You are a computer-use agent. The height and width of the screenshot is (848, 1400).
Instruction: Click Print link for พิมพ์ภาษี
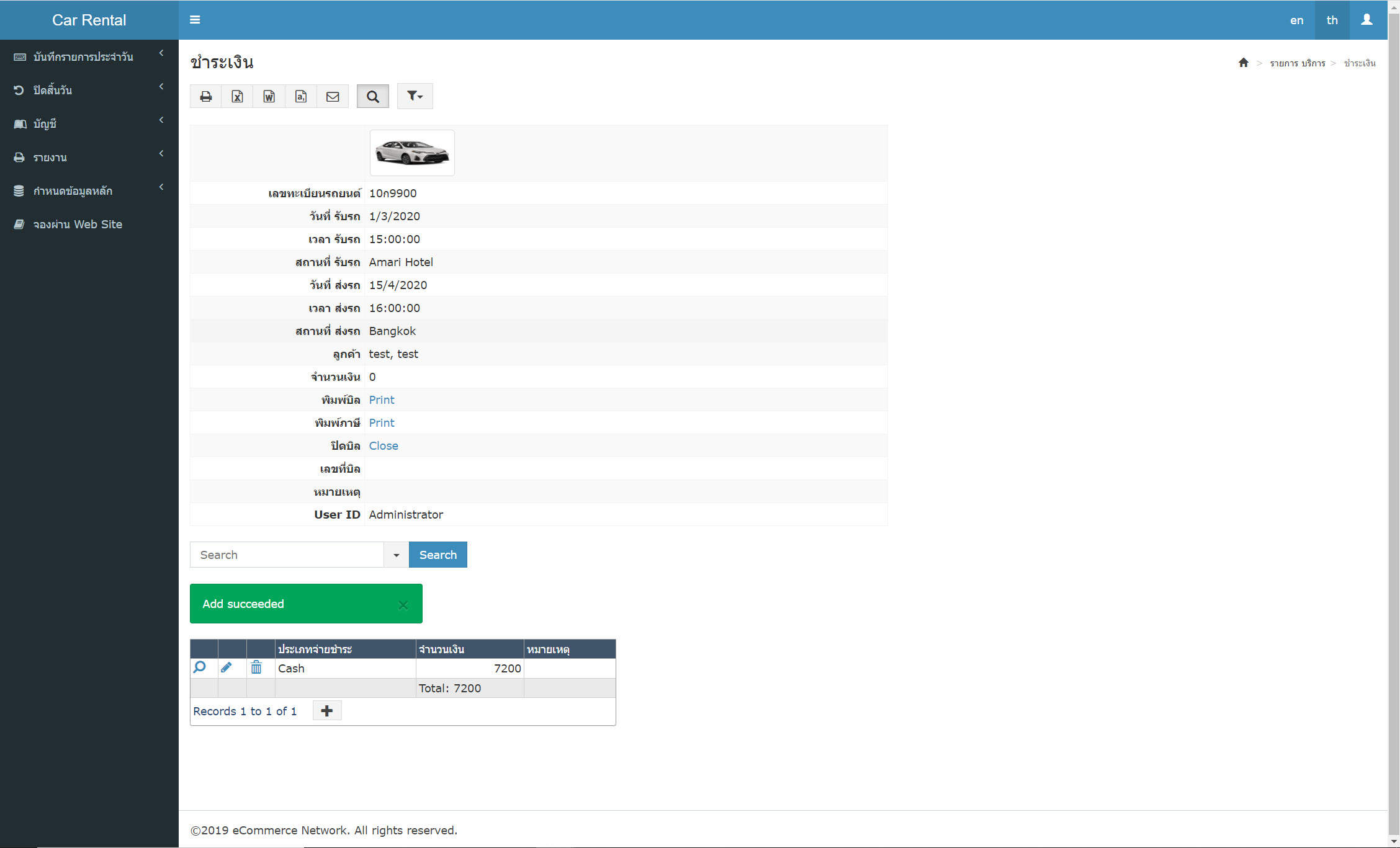382,422
